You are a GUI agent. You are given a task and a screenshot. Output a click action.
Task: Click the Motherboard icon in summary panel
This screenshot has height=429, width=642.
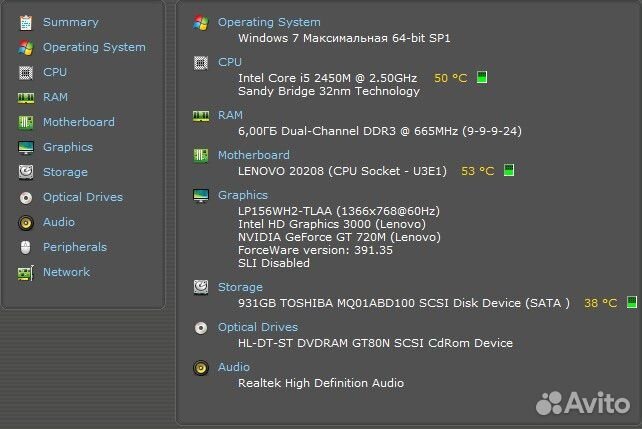pyautogui.click(x=201, y=156)
